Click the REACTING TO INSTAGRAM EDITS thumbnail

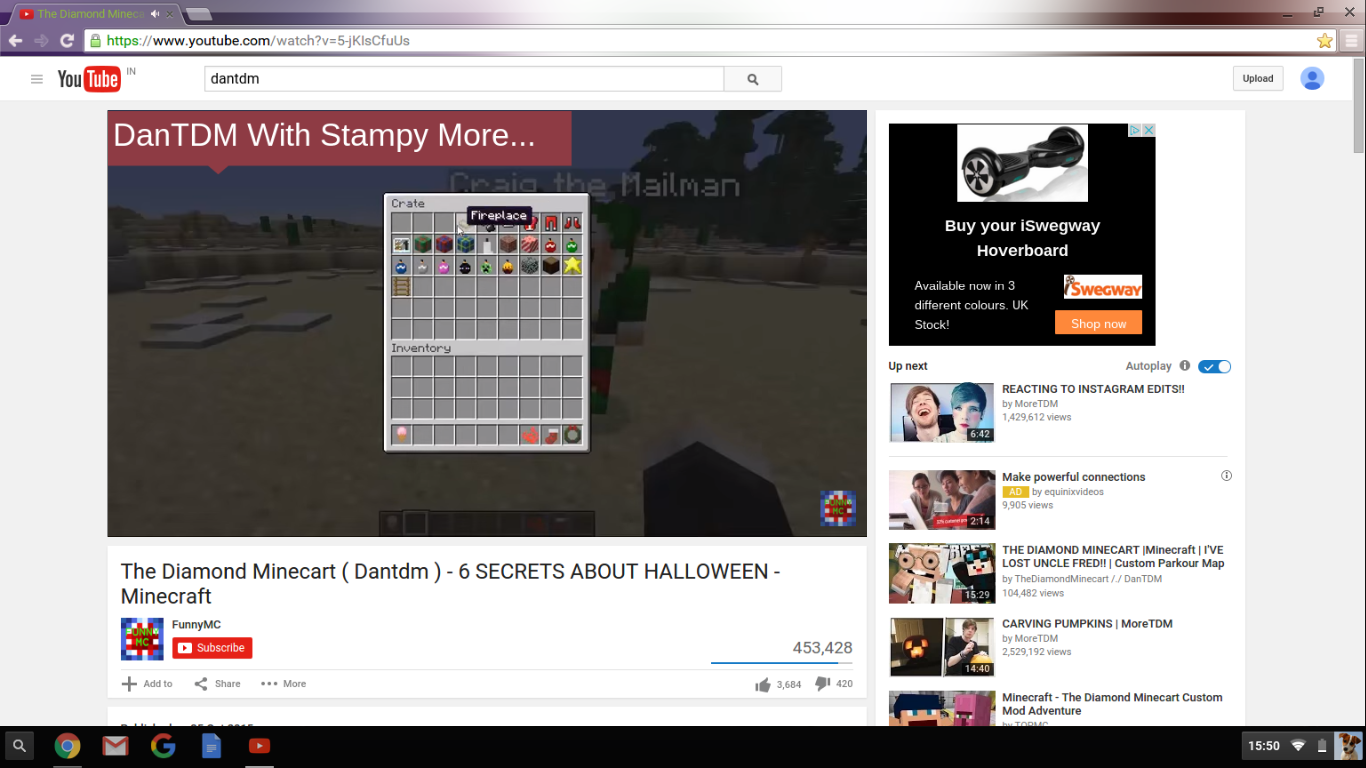click(942, 412)
